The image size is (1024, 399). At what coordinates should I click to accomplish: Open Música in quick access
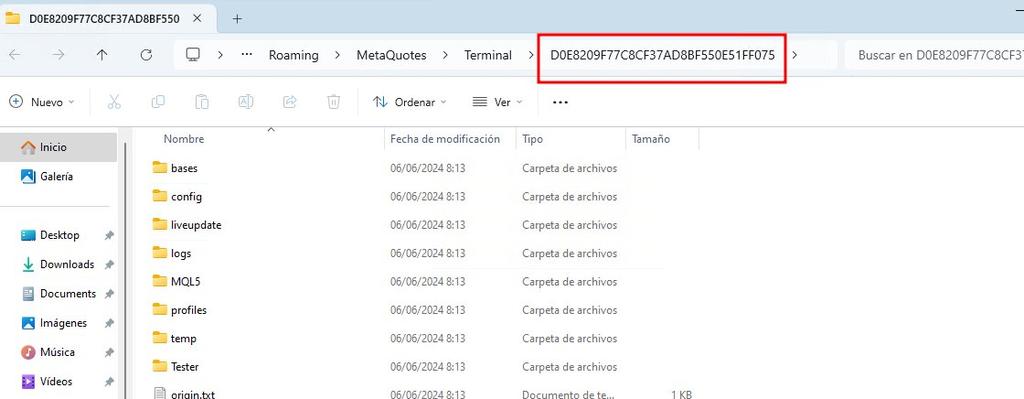pyautogui.click(x=57, y=352)
